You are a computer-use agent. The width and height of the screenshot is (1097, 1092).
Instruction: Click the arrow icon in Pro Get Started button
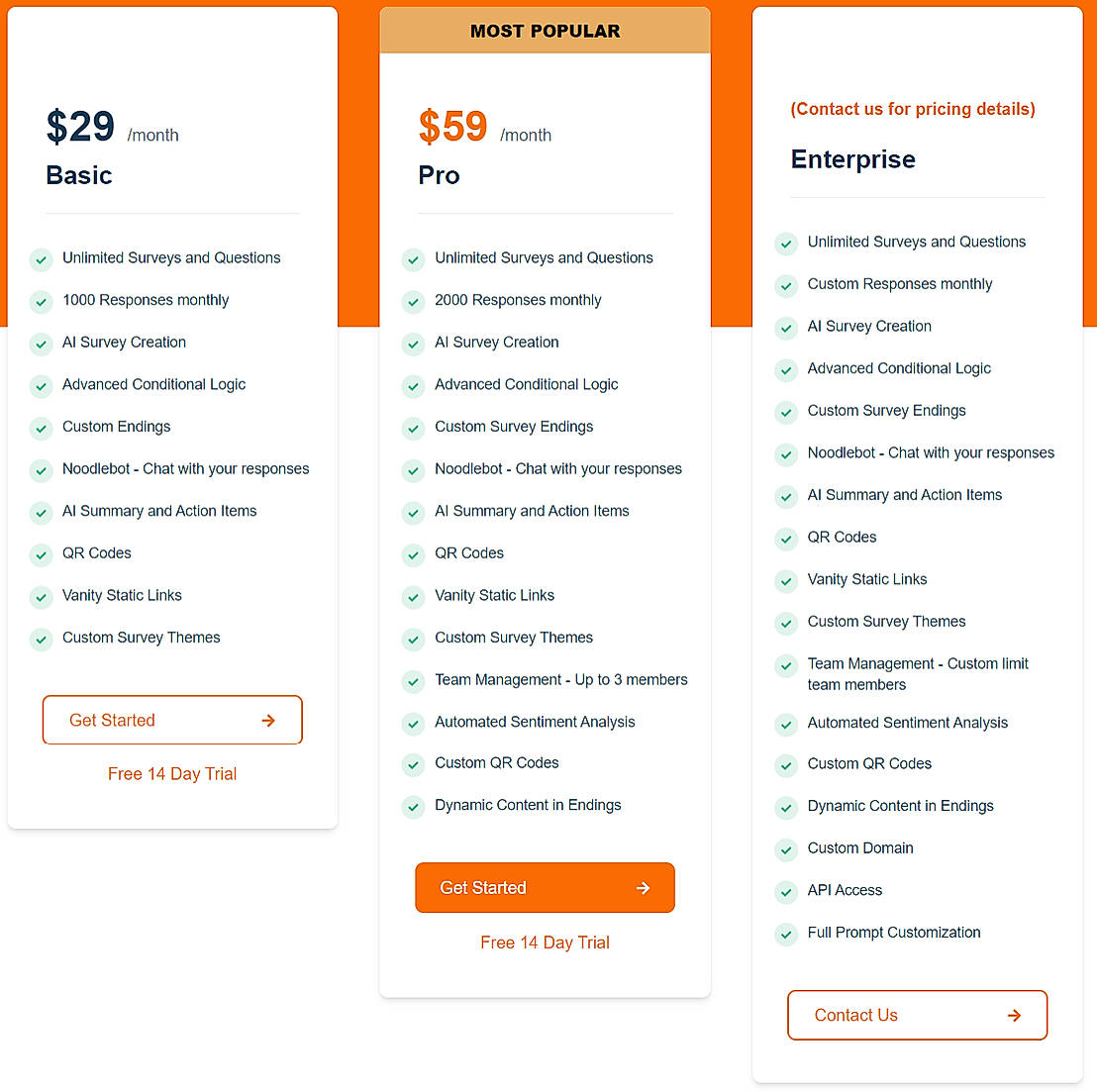pyautogui.click(x=643, y=888)
